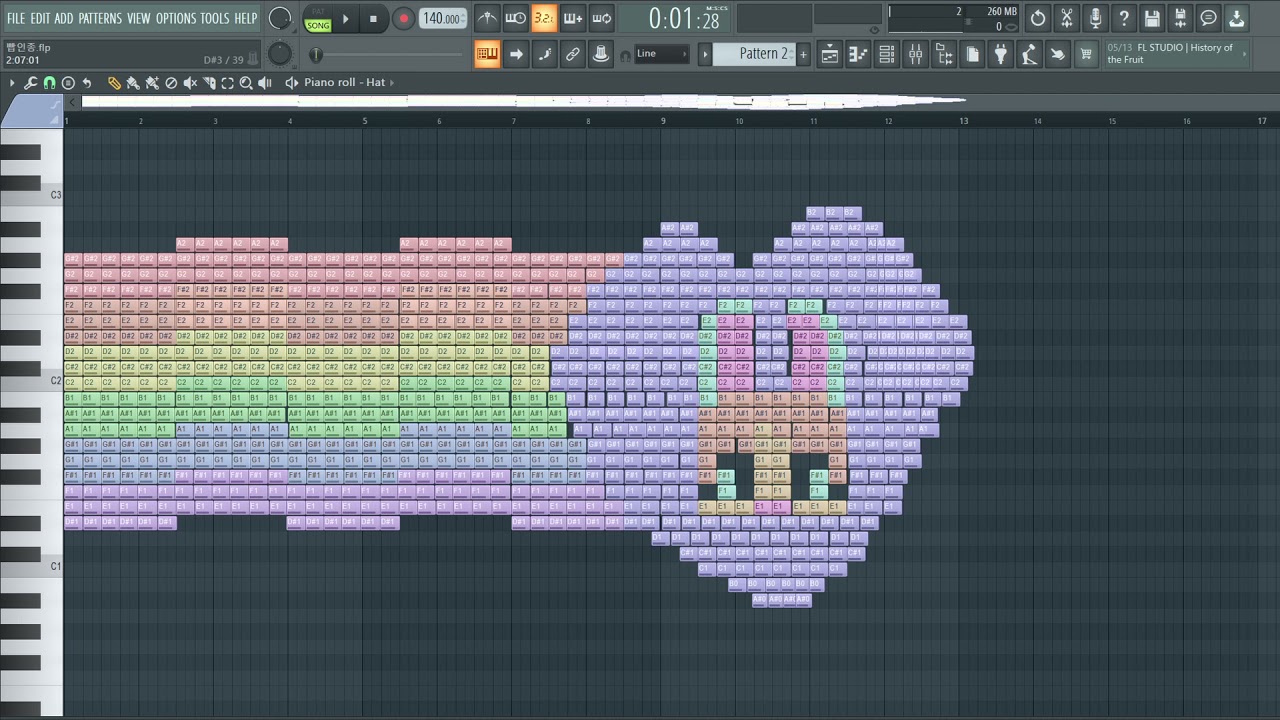Image resolution: width=1280 pixels, height=720 pixels.
Task: Toggle the record button
Action: 403,18
